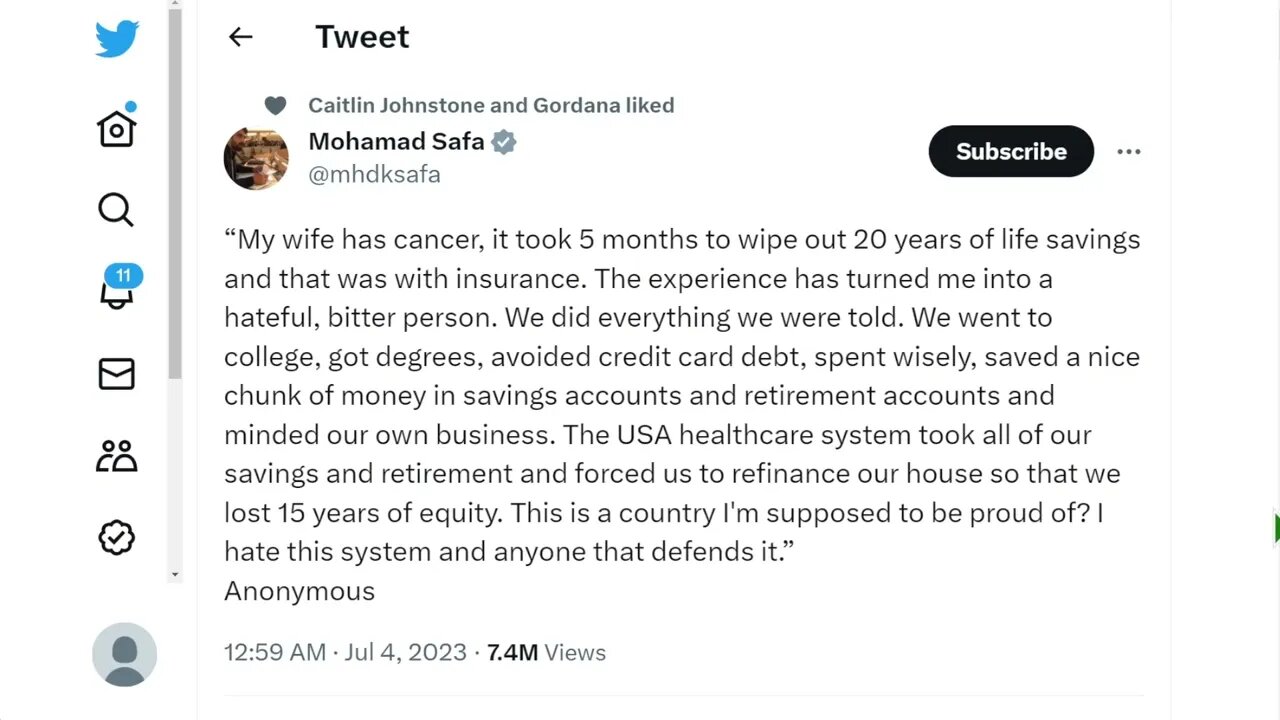Open the 7.4M Views analytics link

pos(546,652)
